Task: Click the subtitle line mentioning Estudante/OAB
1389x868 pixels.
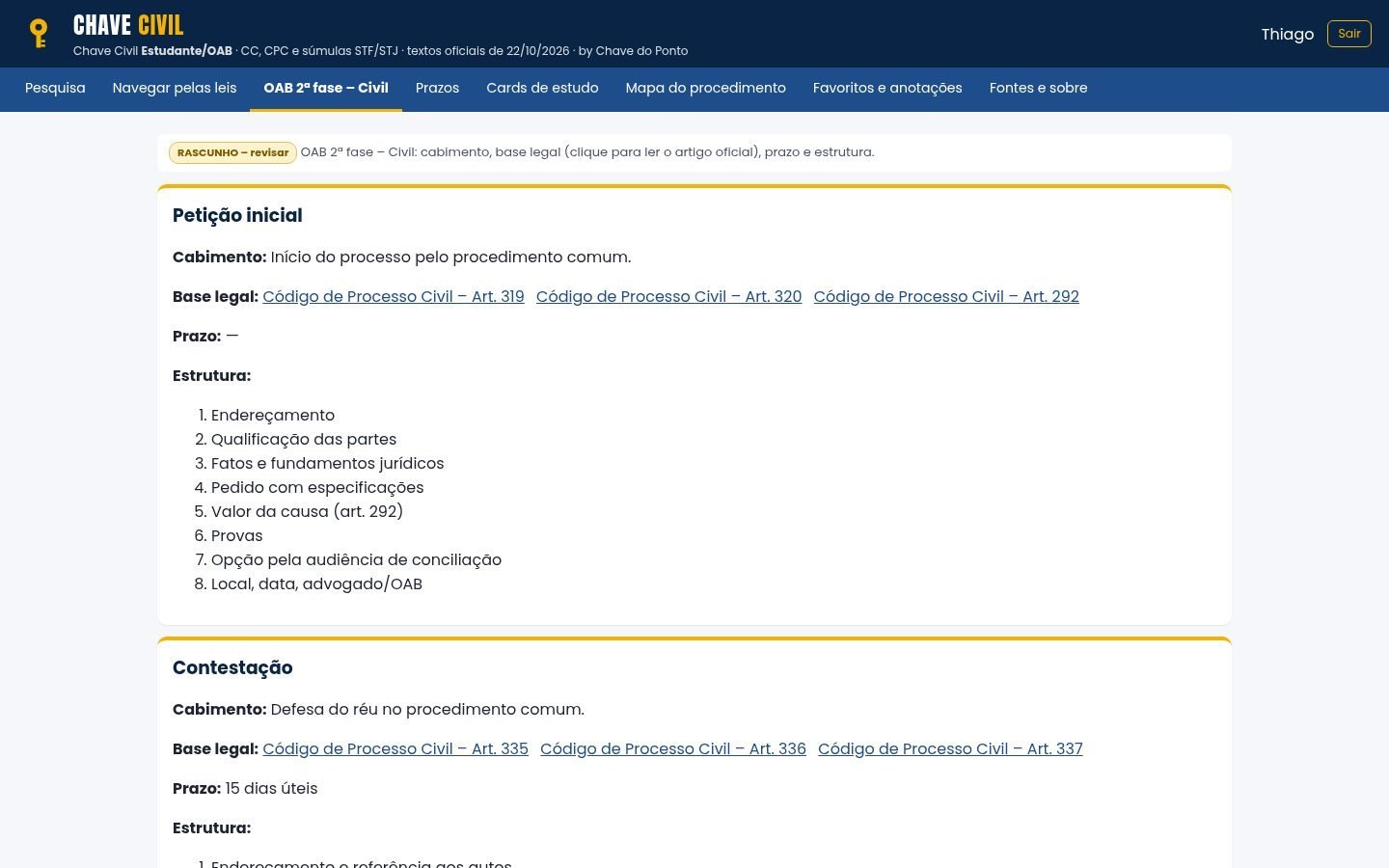Action: click(x=381, y=51)
